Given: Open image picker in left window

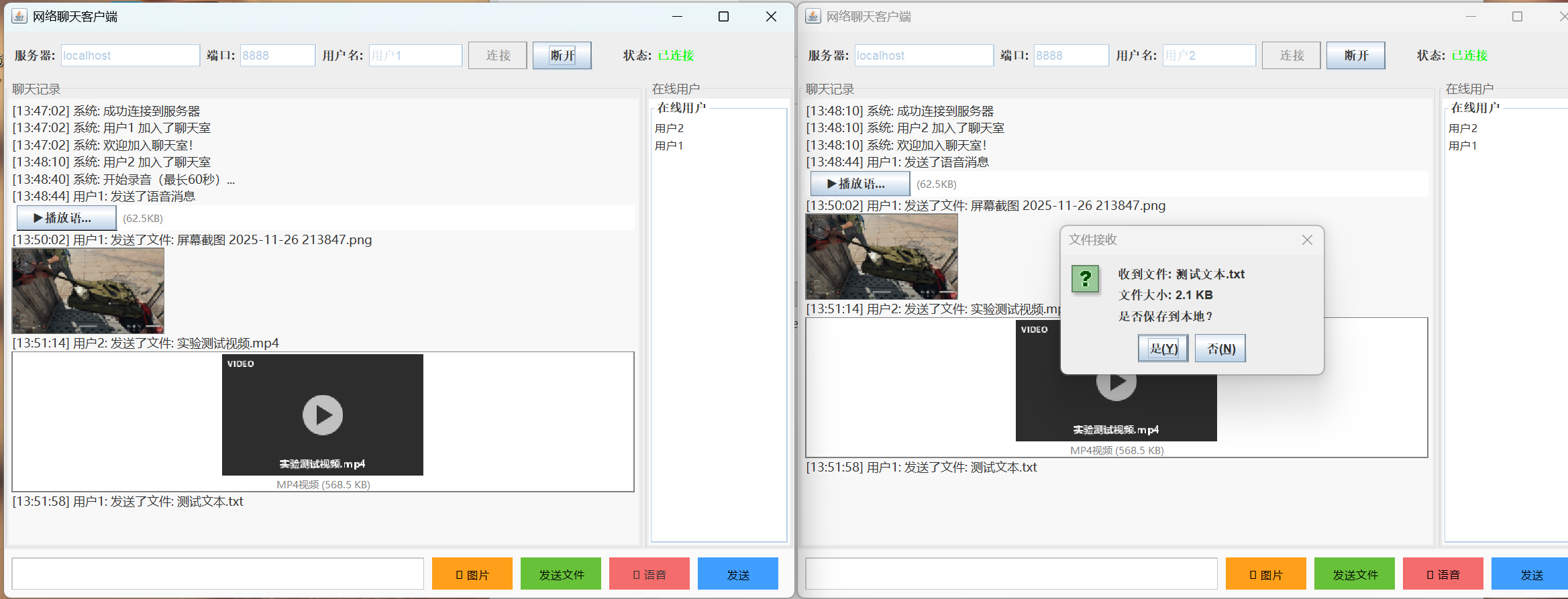Looking at the screenshot, I should pyautogui.click(x=472, y=574).
